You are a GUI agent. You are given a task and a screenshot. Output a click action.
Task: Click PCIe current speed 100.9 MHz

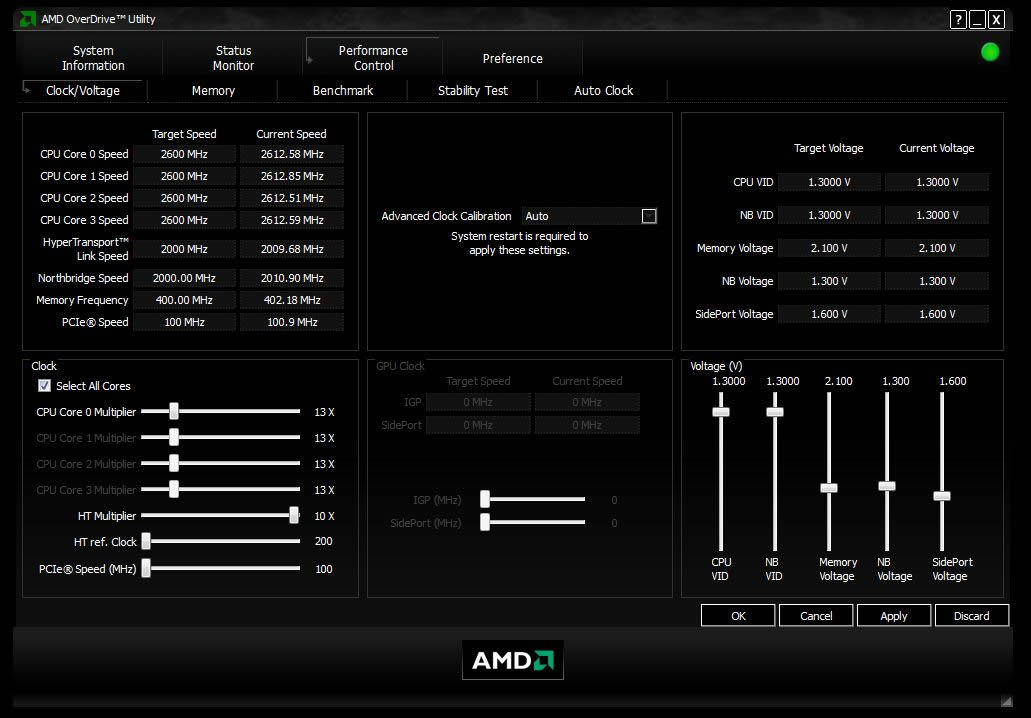point(292,322)
